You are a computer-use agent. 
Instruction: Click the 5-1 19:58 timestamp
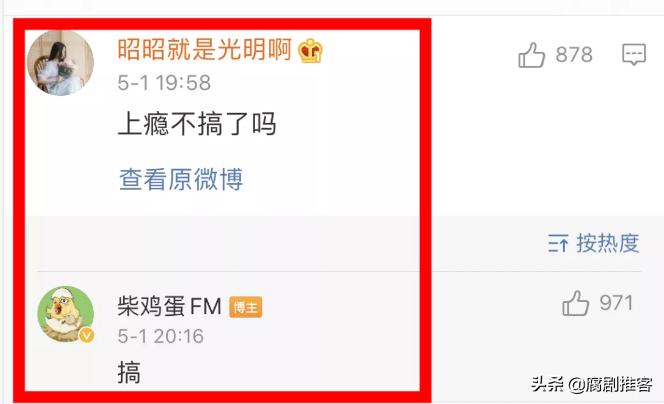[x=164, y=83]
